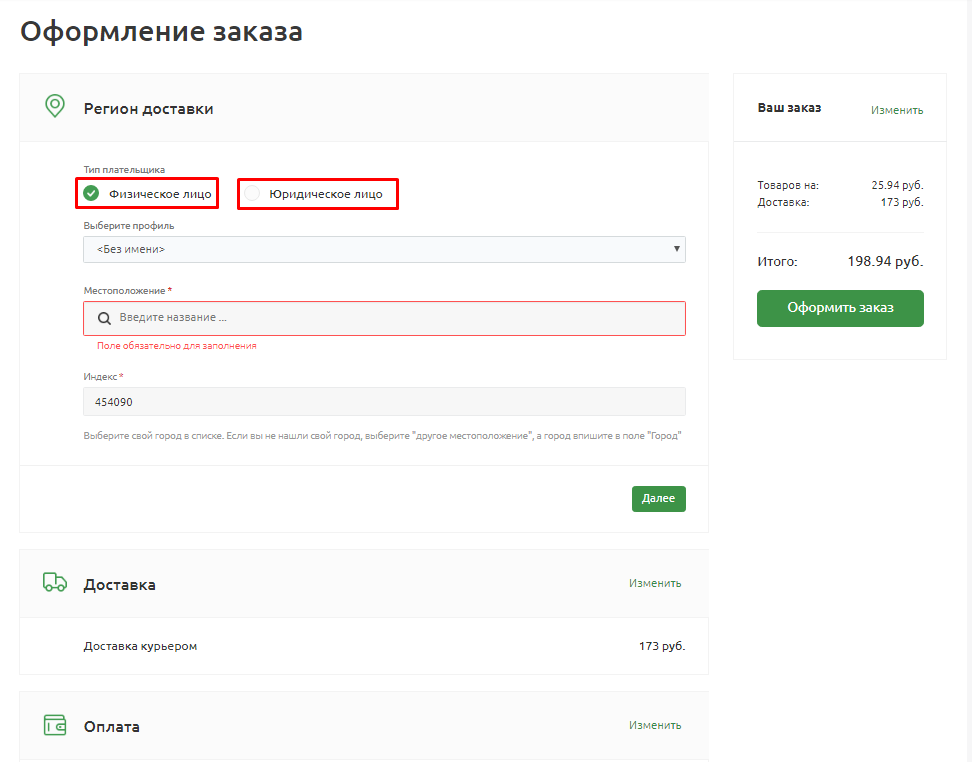Click the 173 руб. price in Доставка section
The width and height of the screenshot is (972, 762).
tap(662, 646)
